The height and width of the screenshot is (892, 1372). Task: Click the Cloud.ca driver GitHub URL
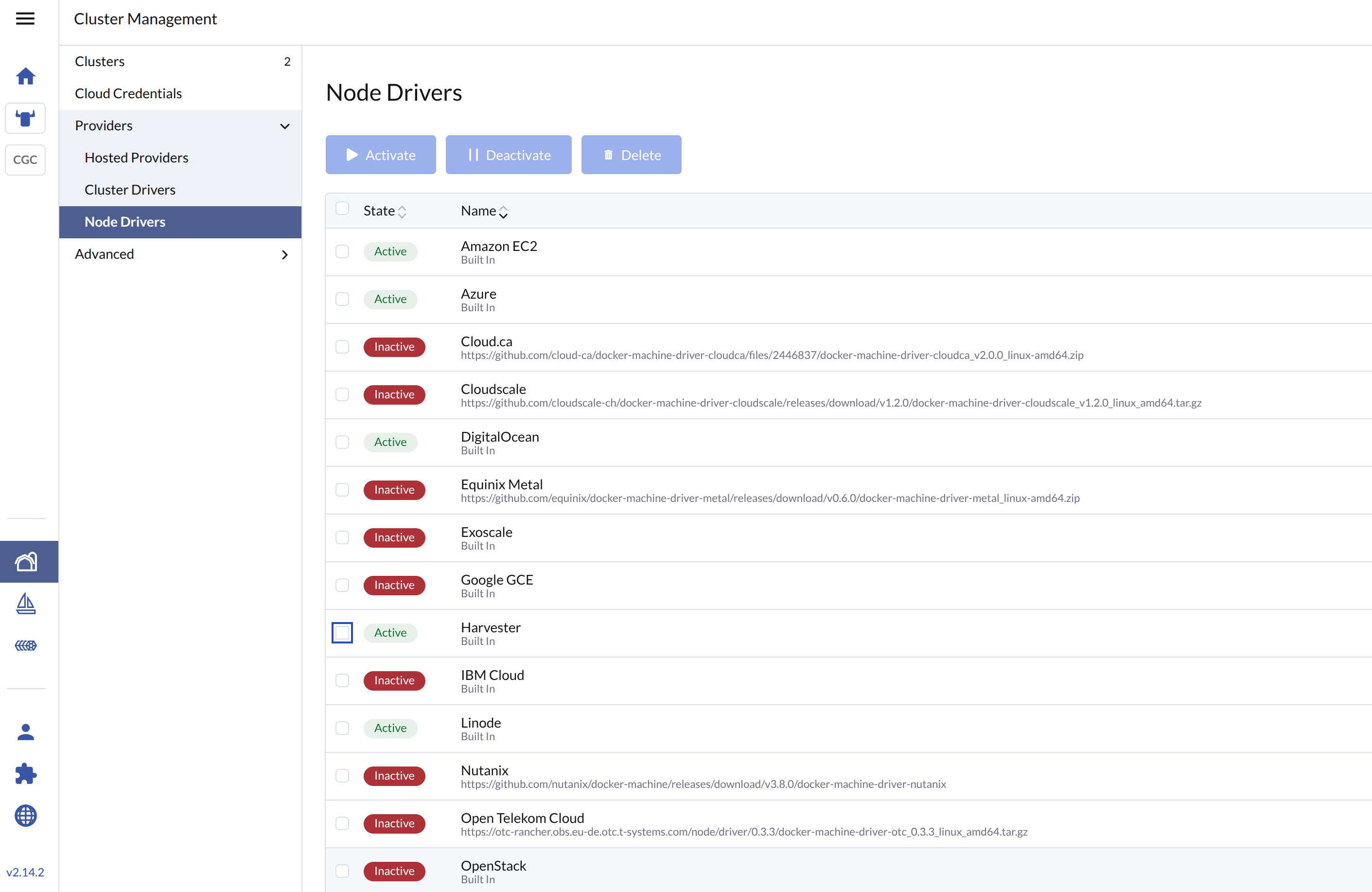click(x=772, y=355)
